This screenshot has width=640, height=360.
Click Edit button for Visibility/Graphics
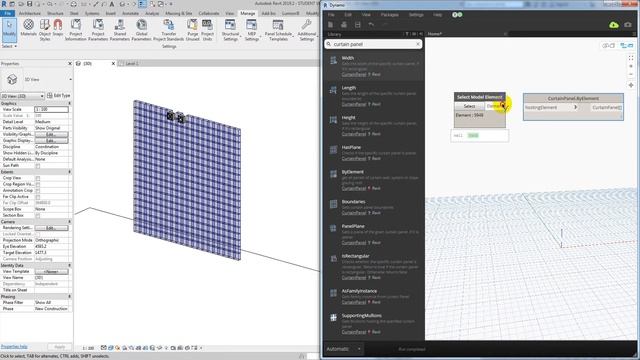pyautogui.click(x=51, y=134)
